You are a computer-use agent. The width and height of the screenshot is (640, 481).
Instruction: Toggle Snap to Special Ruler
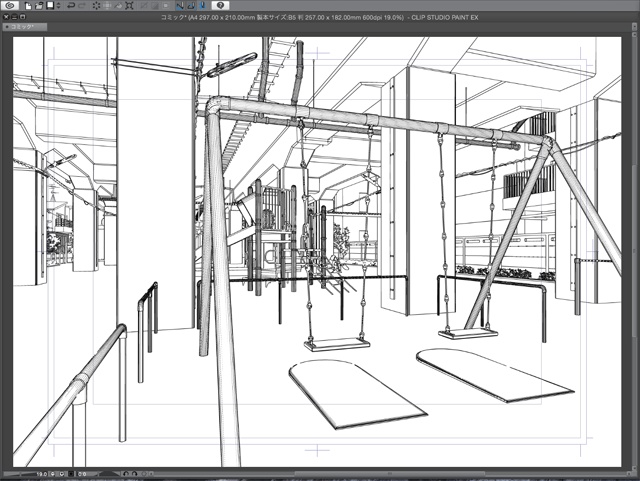pos(191,6)
